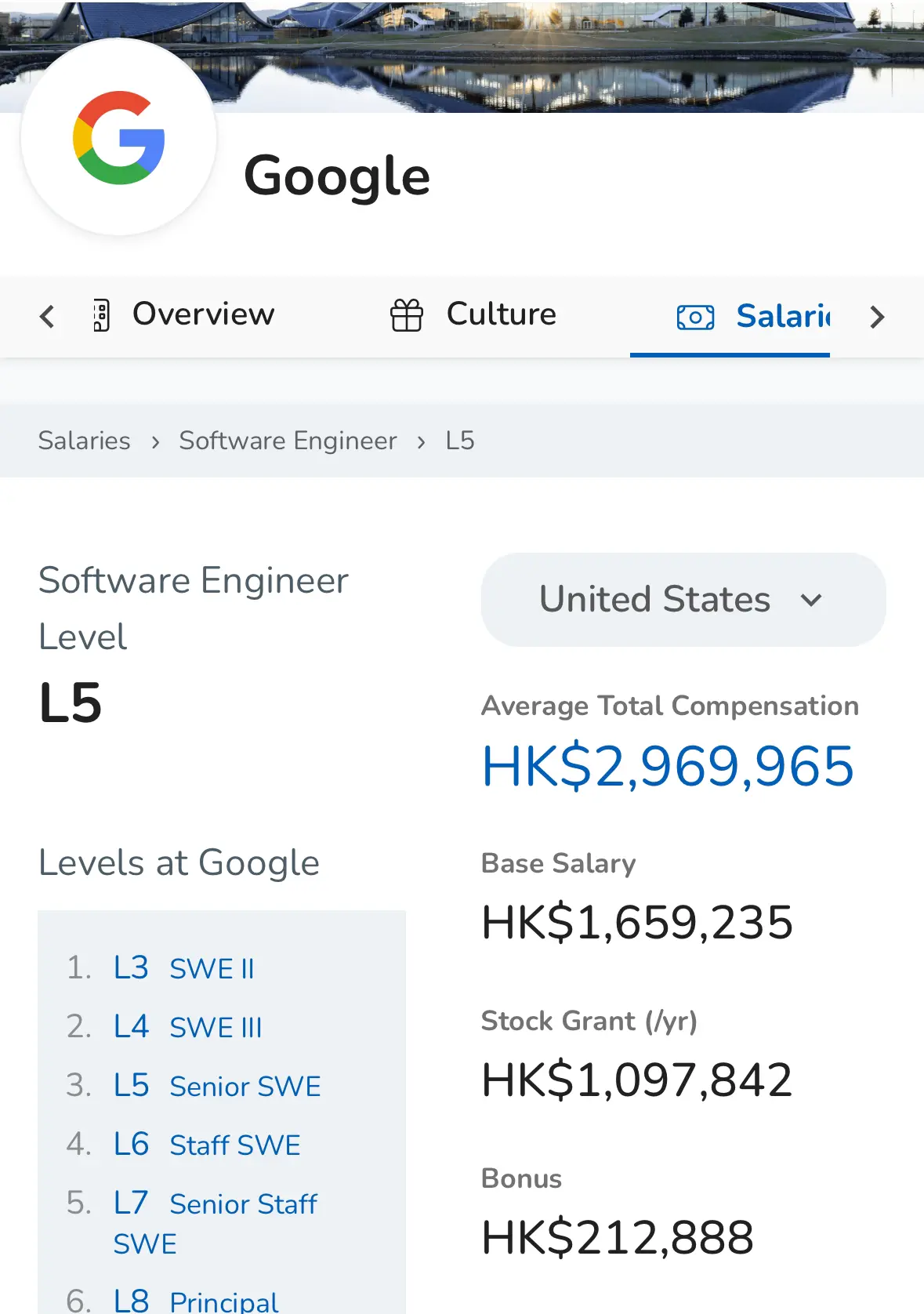View L6 Staff SWE level
This screenshot has height=1314, width=924.
(207, 1145)
